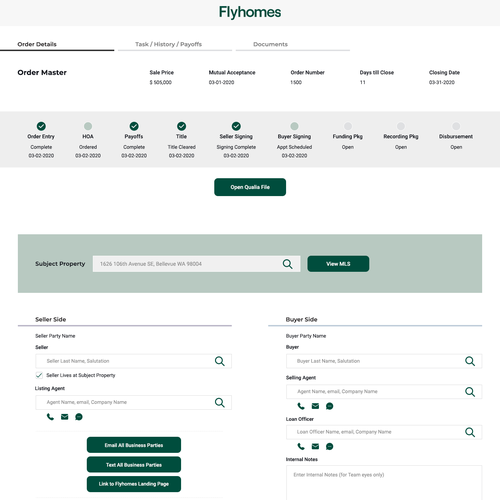Image resolution: width=500 pixels, height=500 pixels.
Task: Select the Payoffs complete checkmark icon
Action: [134, 126]
